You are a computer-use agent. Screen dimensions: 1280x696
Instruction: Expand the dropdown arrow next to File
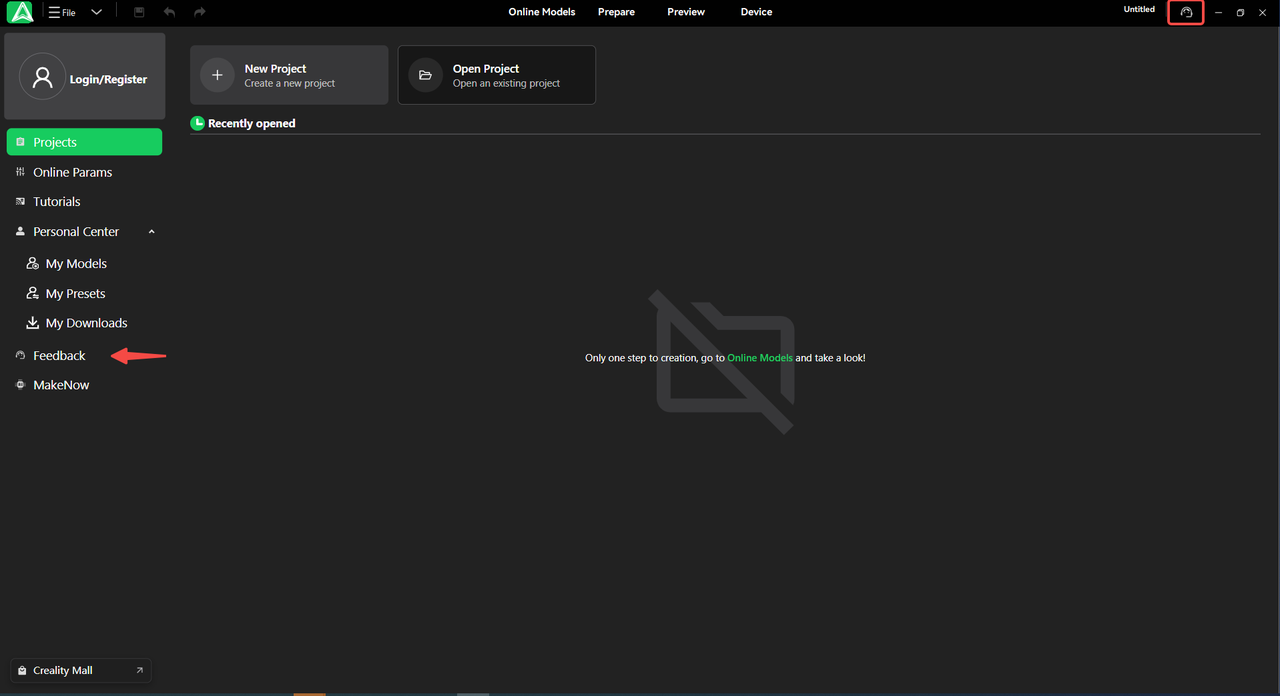(x=96, y=12)
